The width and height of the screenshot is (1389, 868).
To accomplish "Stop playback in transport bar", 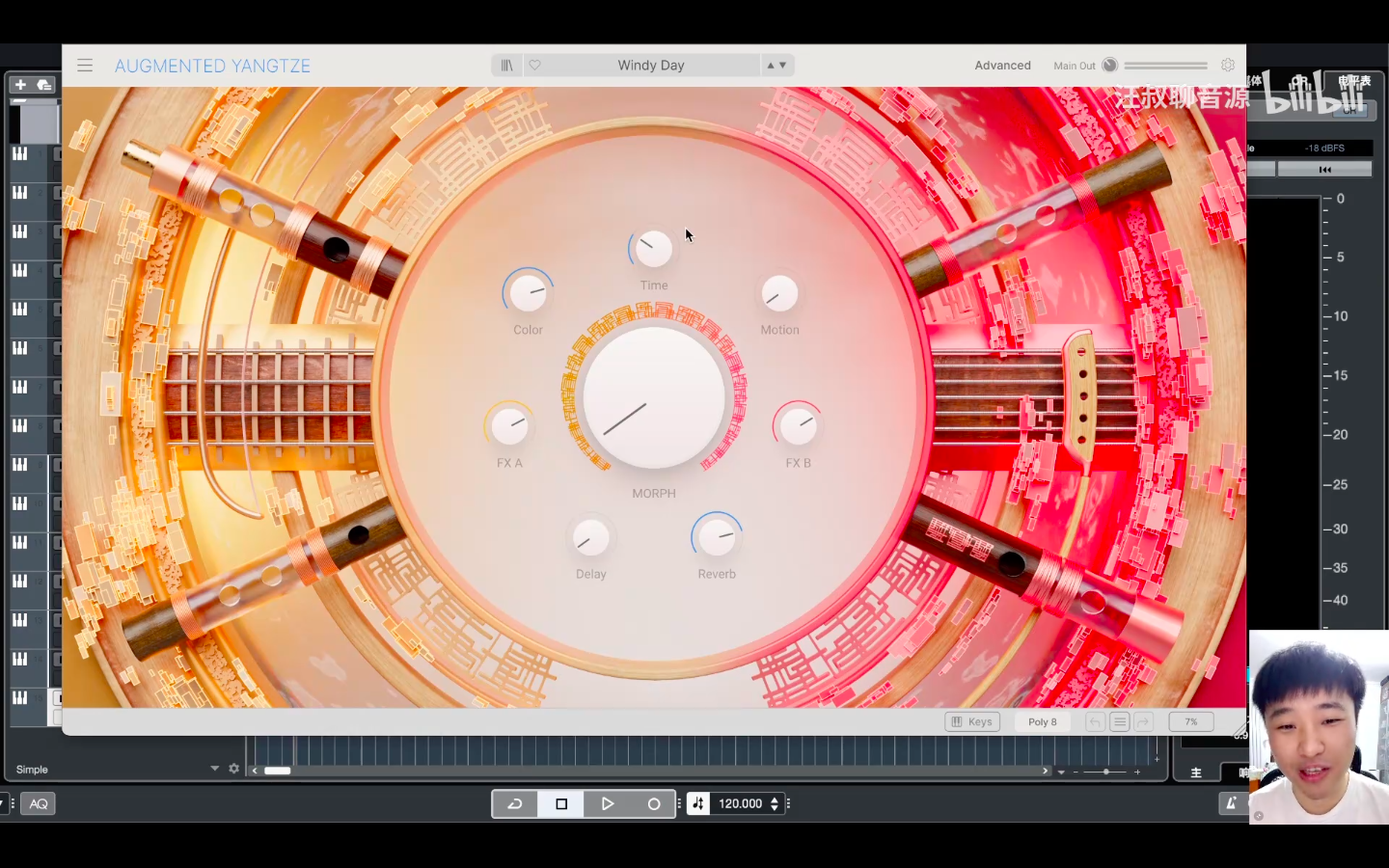I will click(x=561, y=803).
